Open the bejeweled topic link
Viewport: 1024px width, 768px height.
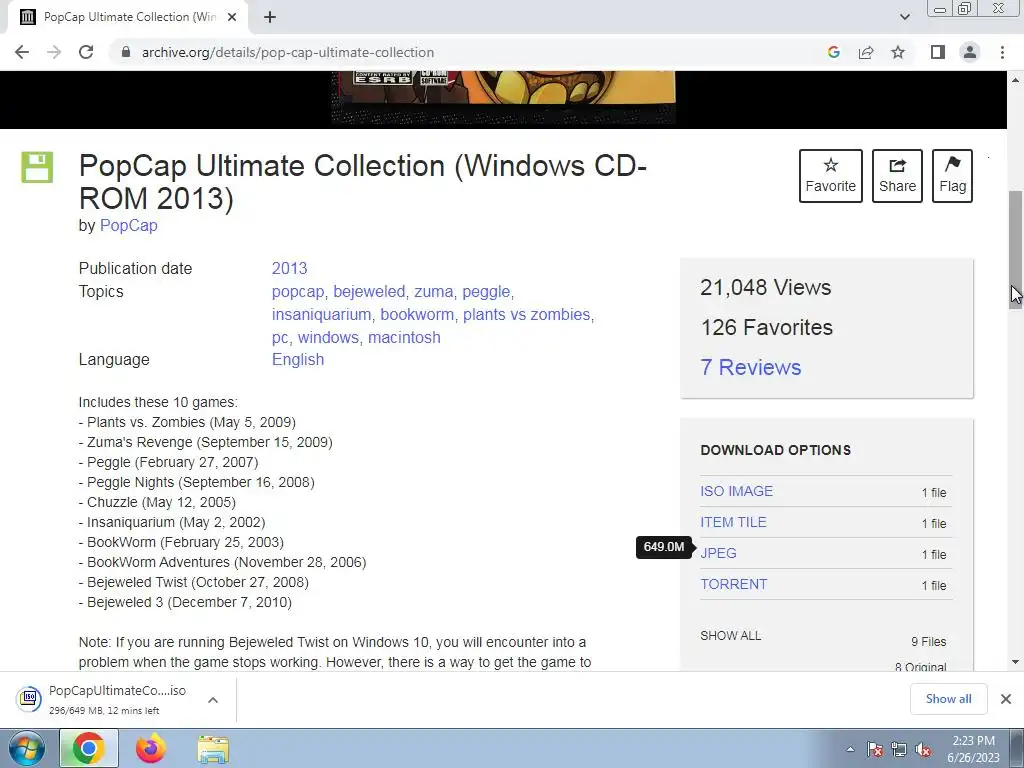pos(369,292)
